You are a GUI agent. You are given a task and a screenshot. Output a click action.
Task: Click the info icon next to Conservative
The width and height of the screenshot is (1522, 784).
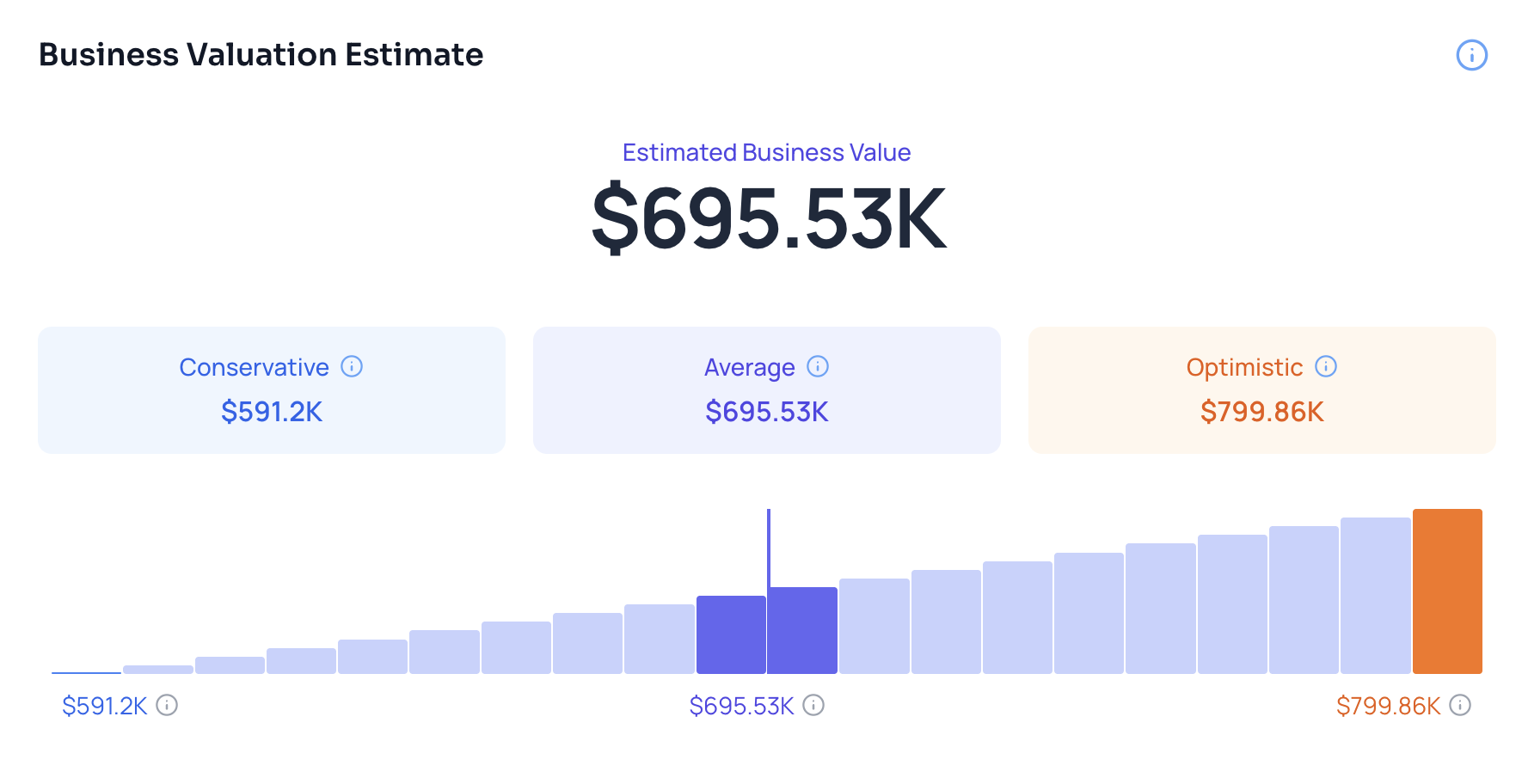352,366
